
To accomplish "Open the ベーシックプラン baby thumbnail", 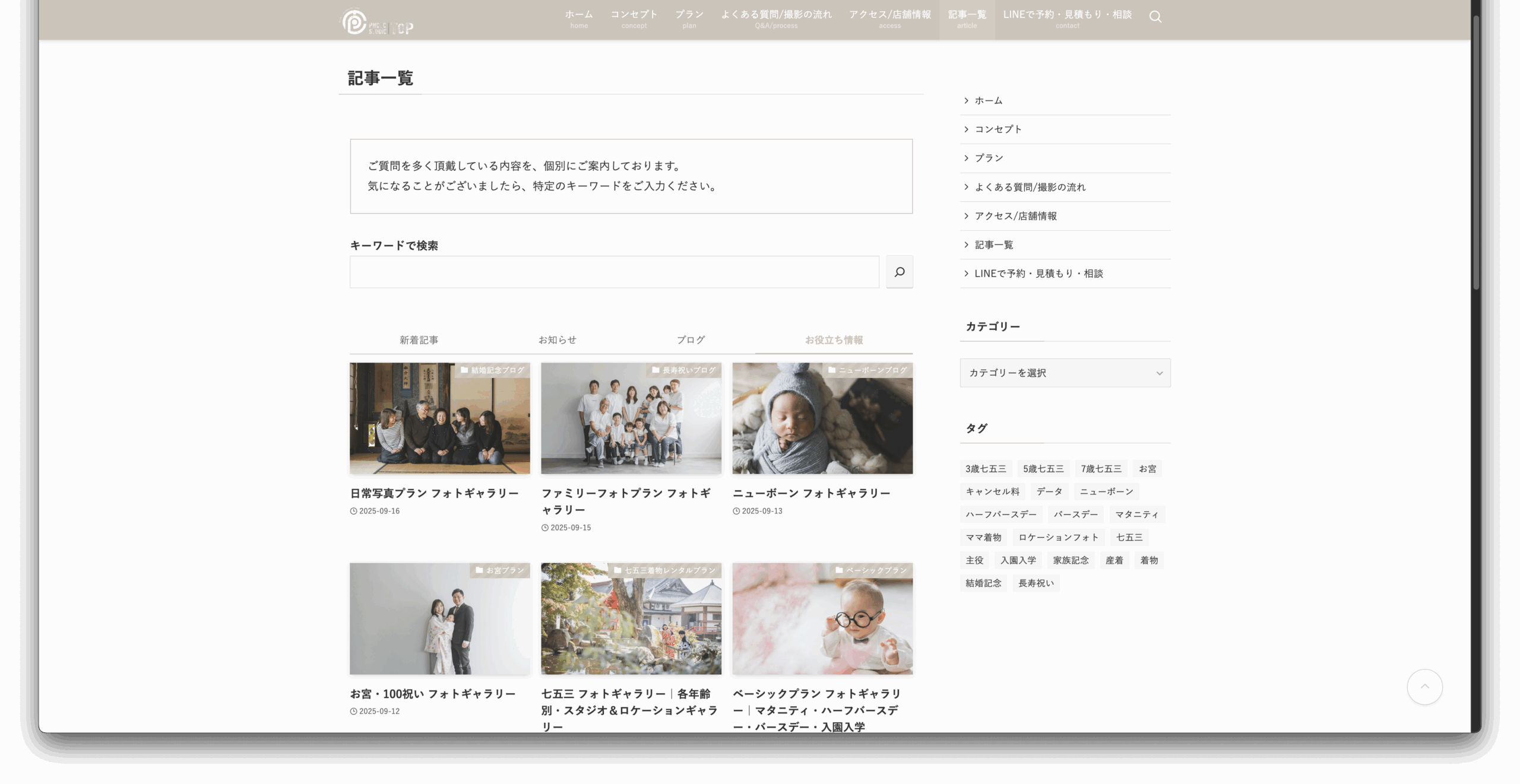I will click(x=822, y=618).
